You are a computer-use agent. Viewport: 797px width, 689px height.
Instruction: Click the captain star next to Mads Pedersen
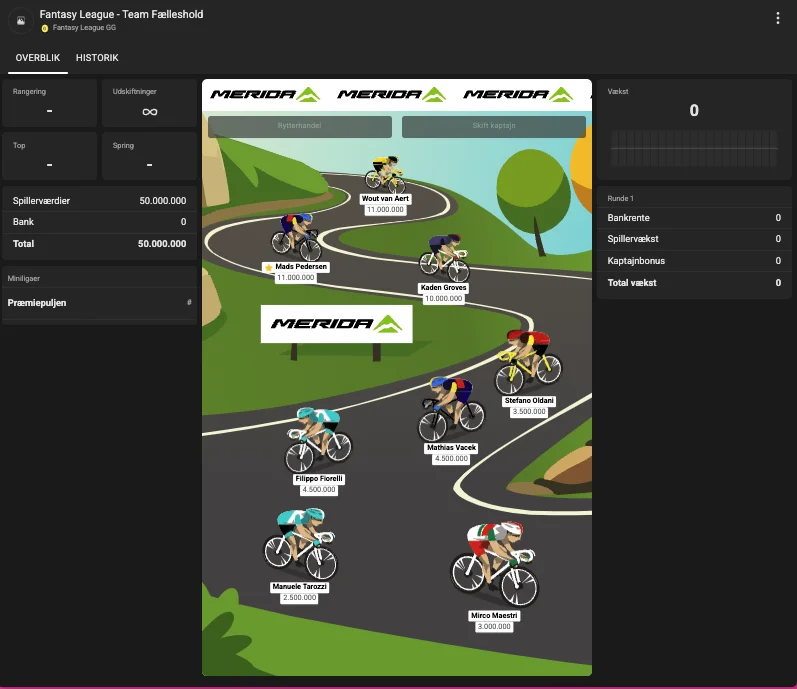coord(268,267)
